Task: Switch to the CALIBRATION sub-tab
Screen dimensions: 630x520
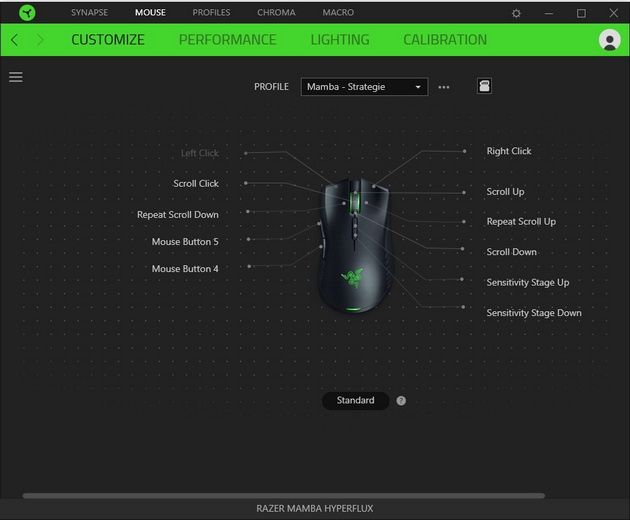Action: (x=445, y=40)
